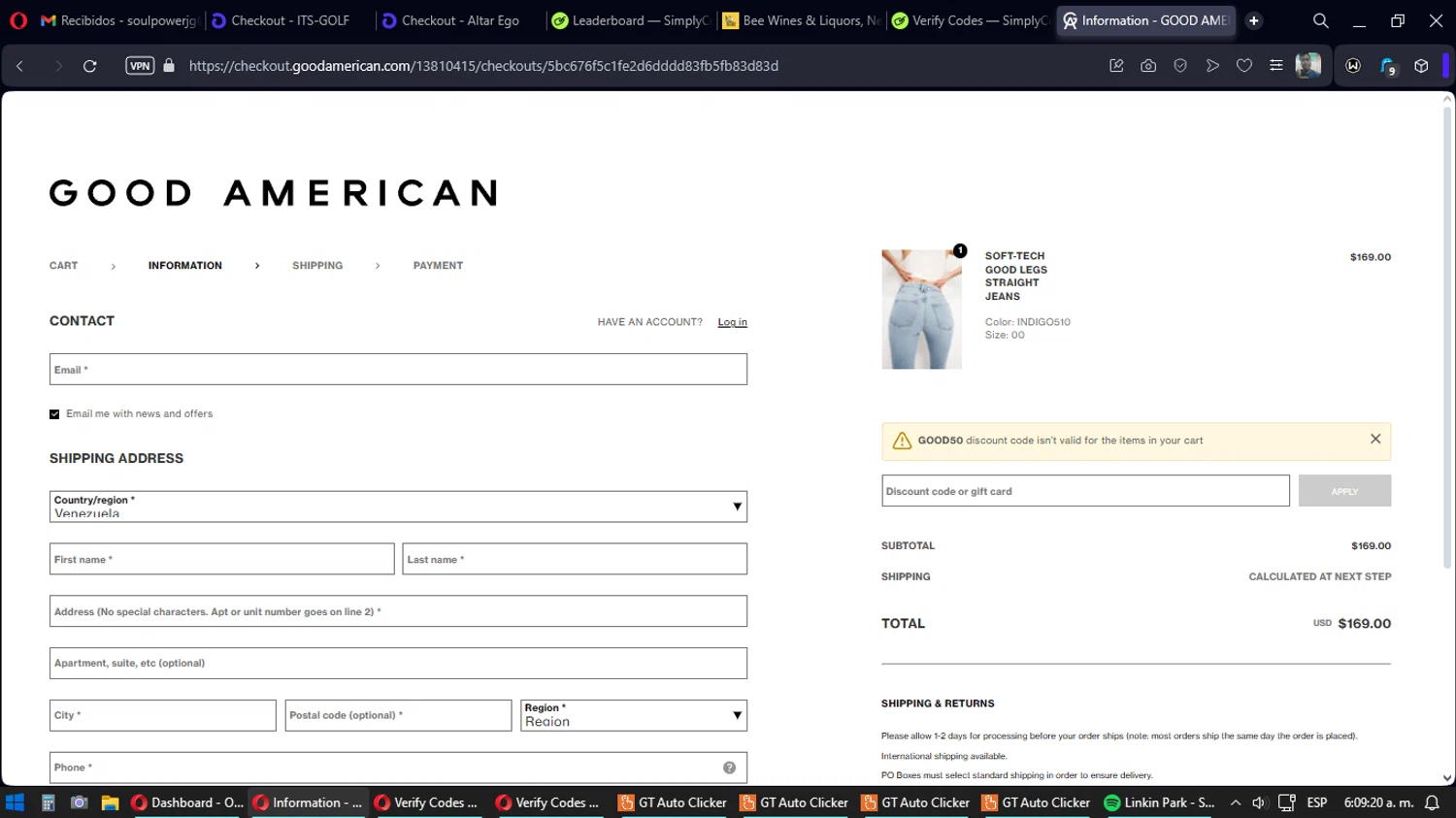The width and height of the screenshot is (1456, 818).
Task: Add page to bookmarks with heart icon
Action: (x=1244, y=66)
